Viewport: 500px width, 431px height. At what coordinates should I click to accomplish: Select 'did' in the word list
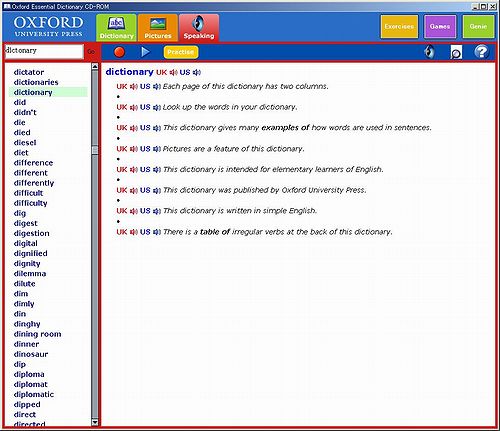20,102
